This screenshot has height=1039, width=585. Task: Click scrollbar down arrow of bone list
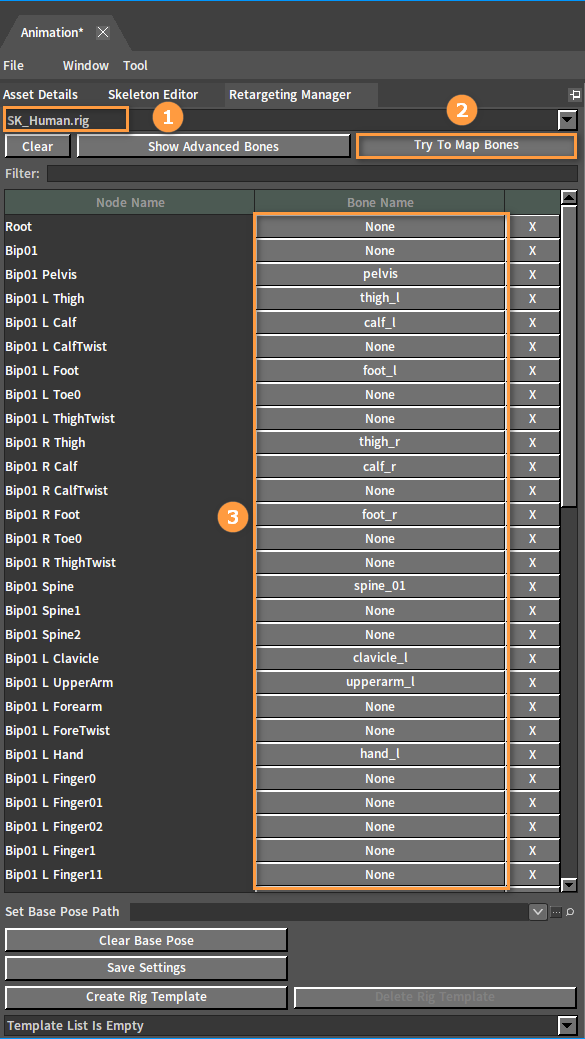pyautogui.click(x=568, y=885)
